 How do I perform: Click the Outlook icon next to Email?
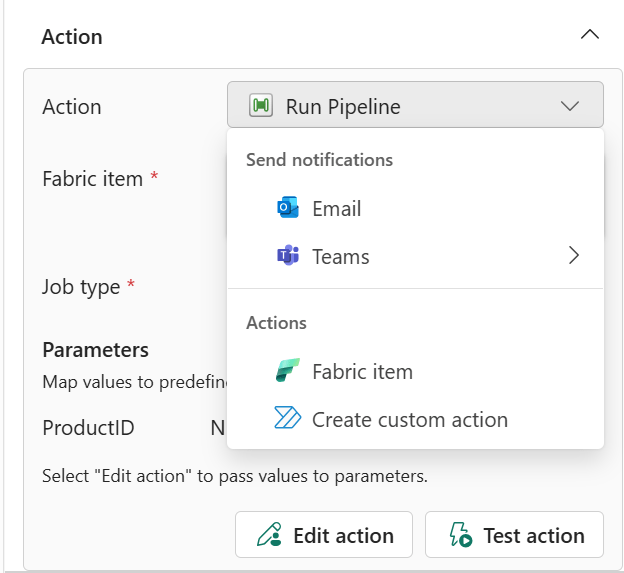click(287, 208)
